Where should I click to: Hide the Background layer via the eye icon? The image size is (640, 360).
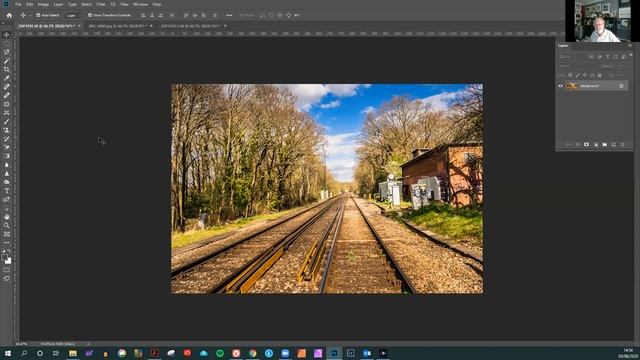pyautogui.click(x=560, y=86)
